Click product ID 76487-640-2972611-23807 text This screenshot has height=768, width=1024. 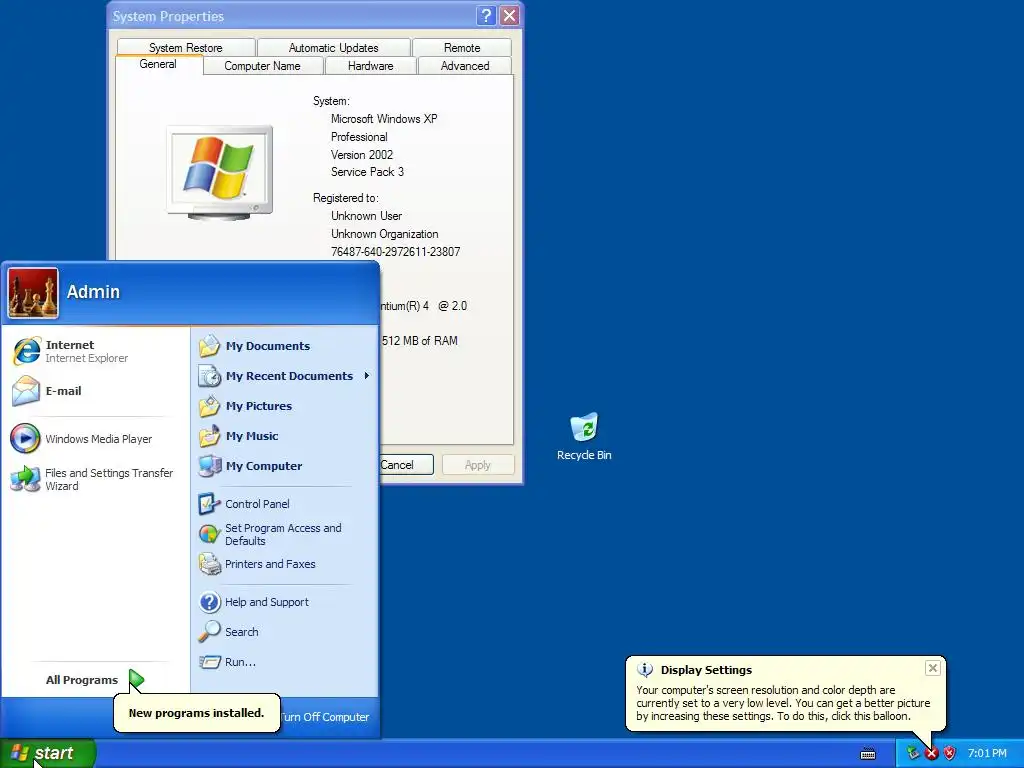pos(396,252)
